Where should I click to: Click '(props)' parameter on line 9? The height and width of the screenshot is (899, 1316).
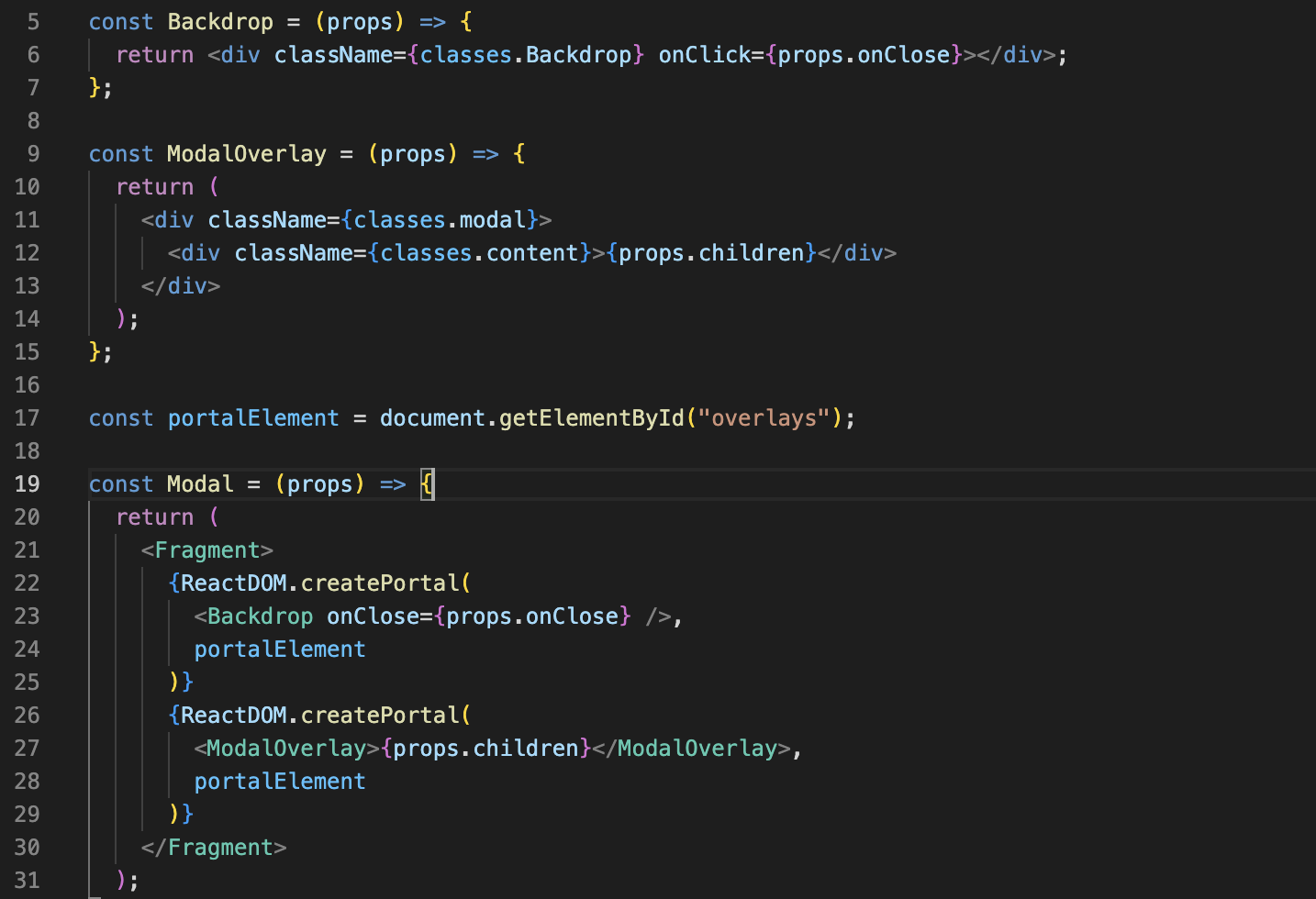point(412,154)
